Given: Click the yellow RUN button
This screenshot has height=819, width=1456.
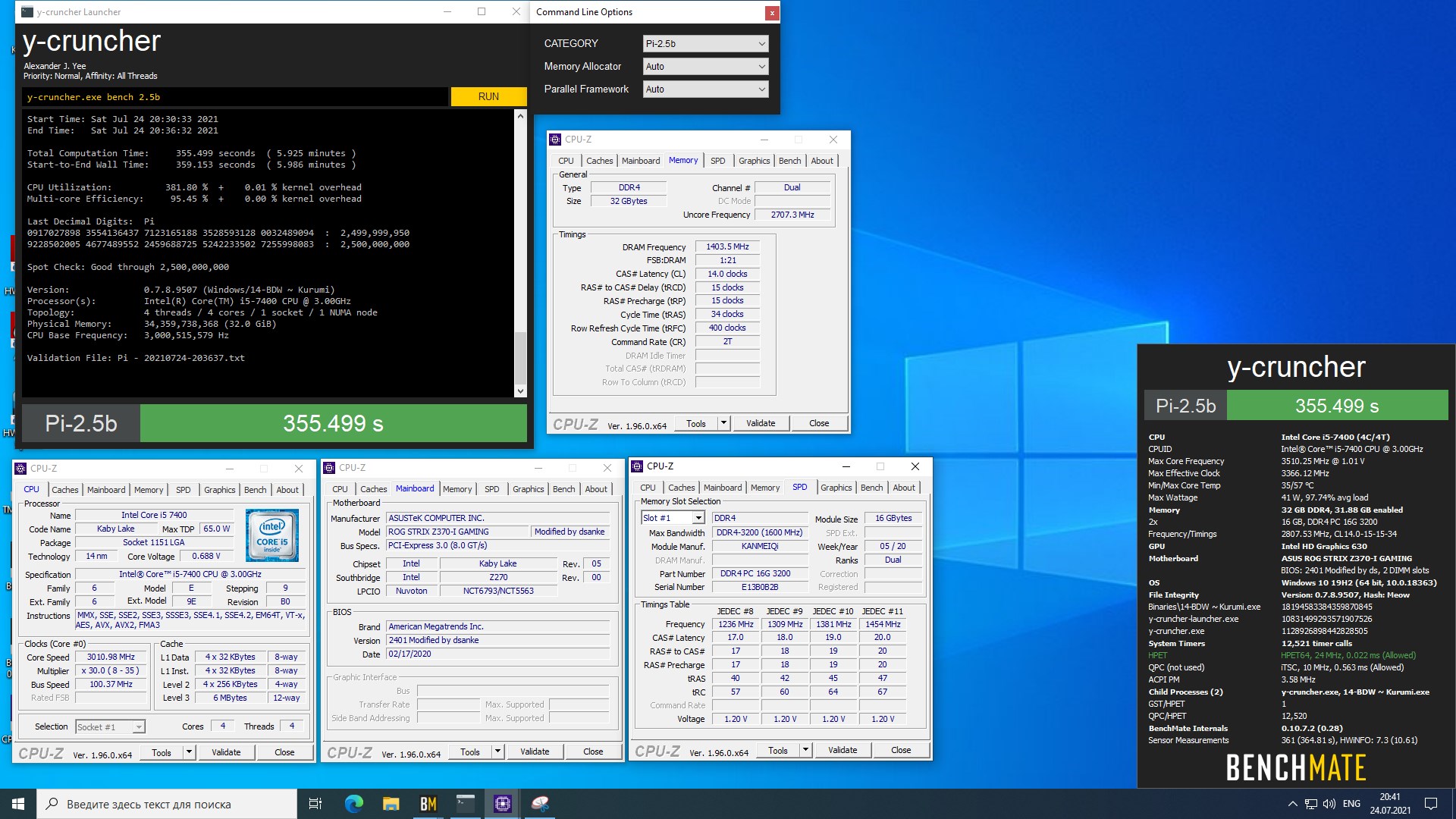Looking at the screenshot, I should (488, 97).
